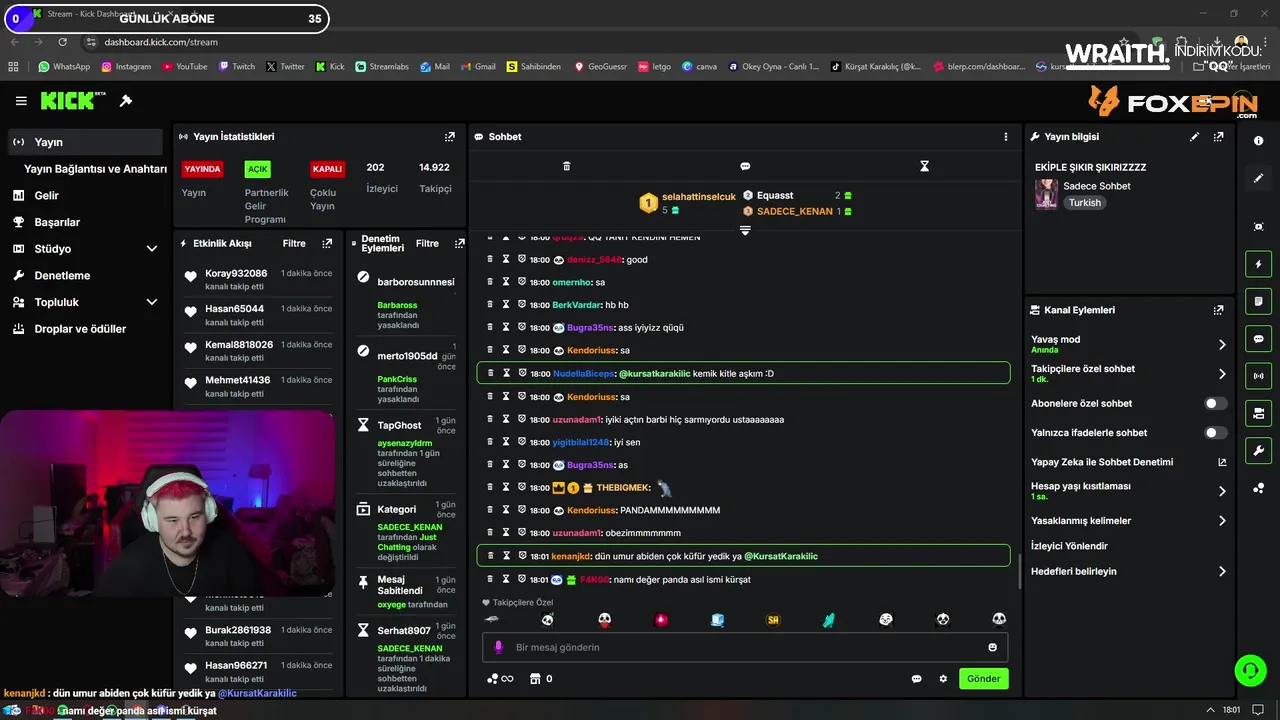Image resolution: width=1280 pixels, height=720 pixels.
Task: Open the Sohbet panel three-dot menu
Action: (x=1006, y=136)
